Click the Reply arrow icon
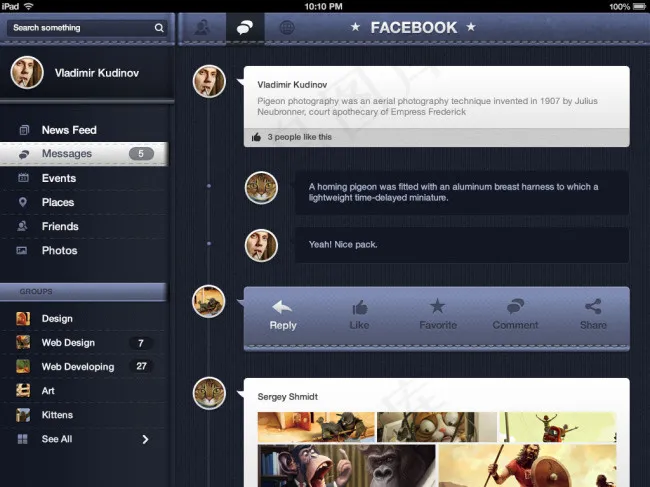Viewport: 650px width, 487px height. point(282,307)
